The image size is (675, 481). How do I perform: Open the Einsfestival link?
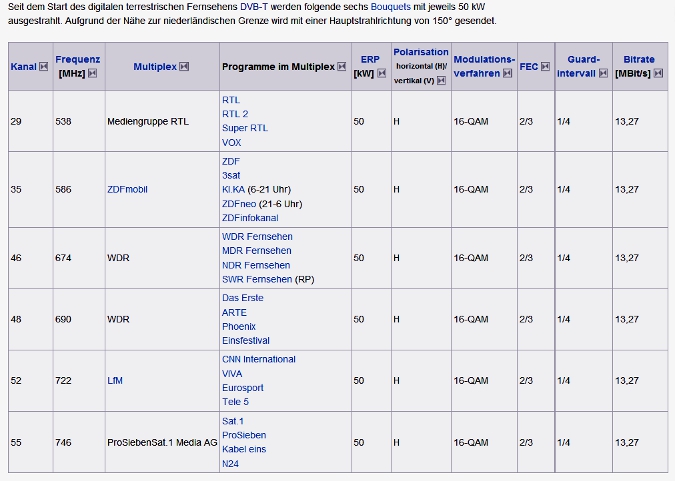click(x=246, y=341)
